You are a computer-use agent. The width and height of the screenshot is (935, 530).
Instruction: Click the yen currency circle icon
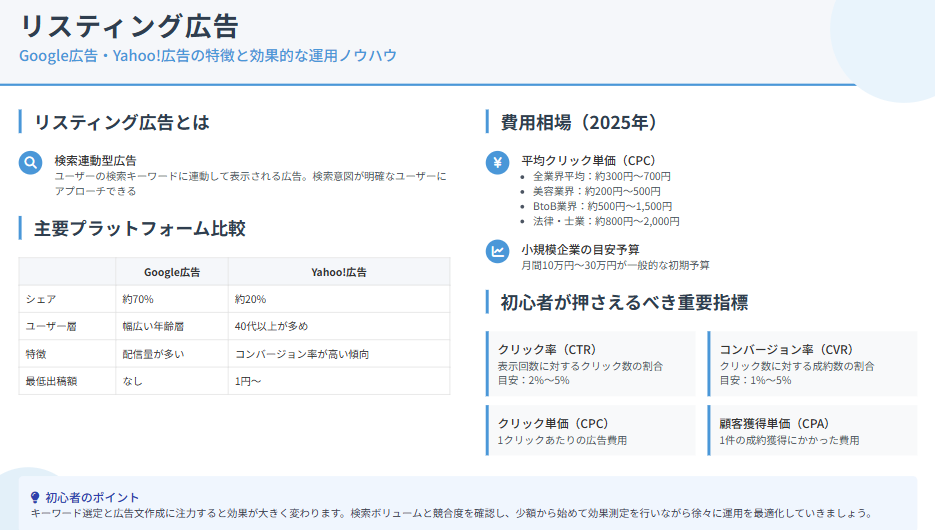click(497, 163)
